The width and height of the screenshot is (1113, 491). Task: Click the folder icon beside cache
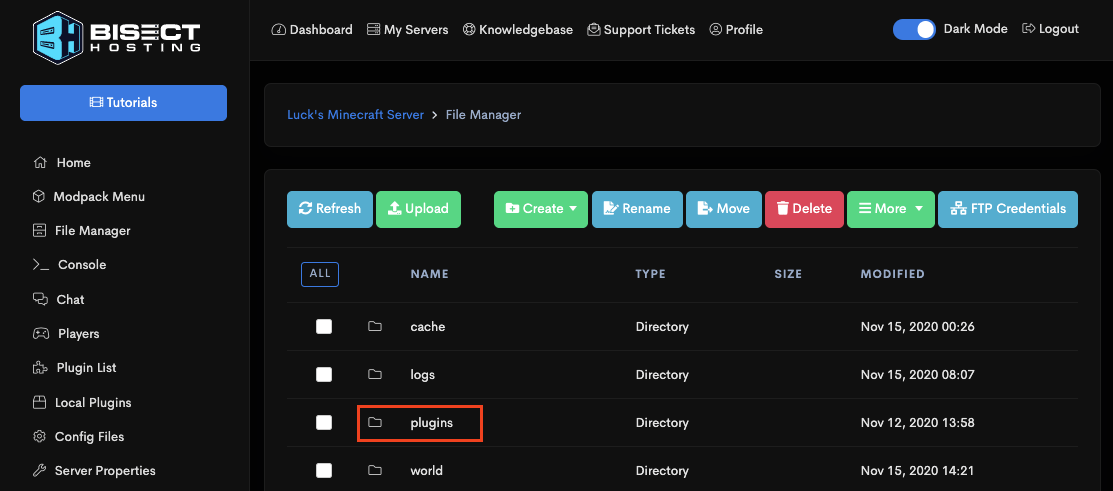[375, 327]
